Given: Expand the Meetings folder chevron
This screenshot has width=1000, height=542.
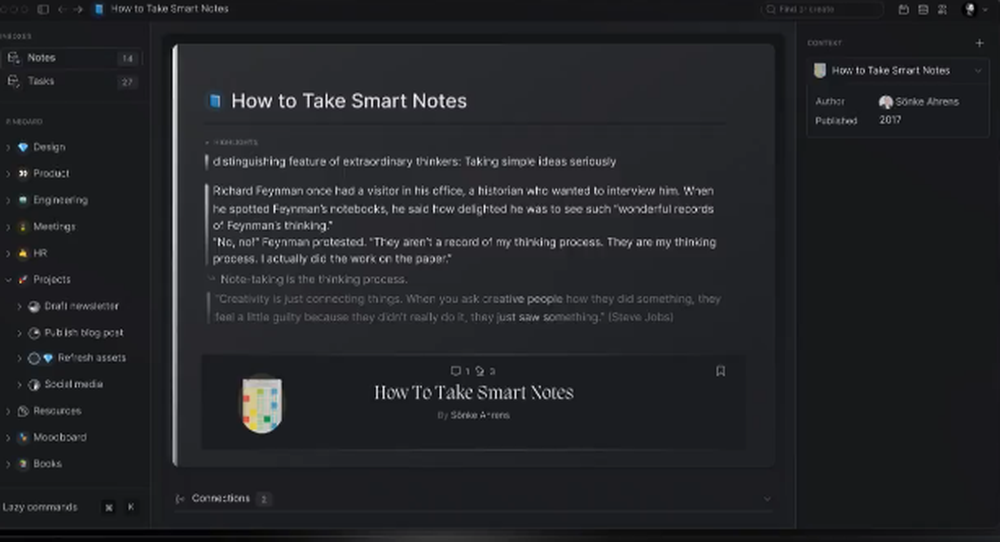Looking at the screenshot, I should pos(8,227).
